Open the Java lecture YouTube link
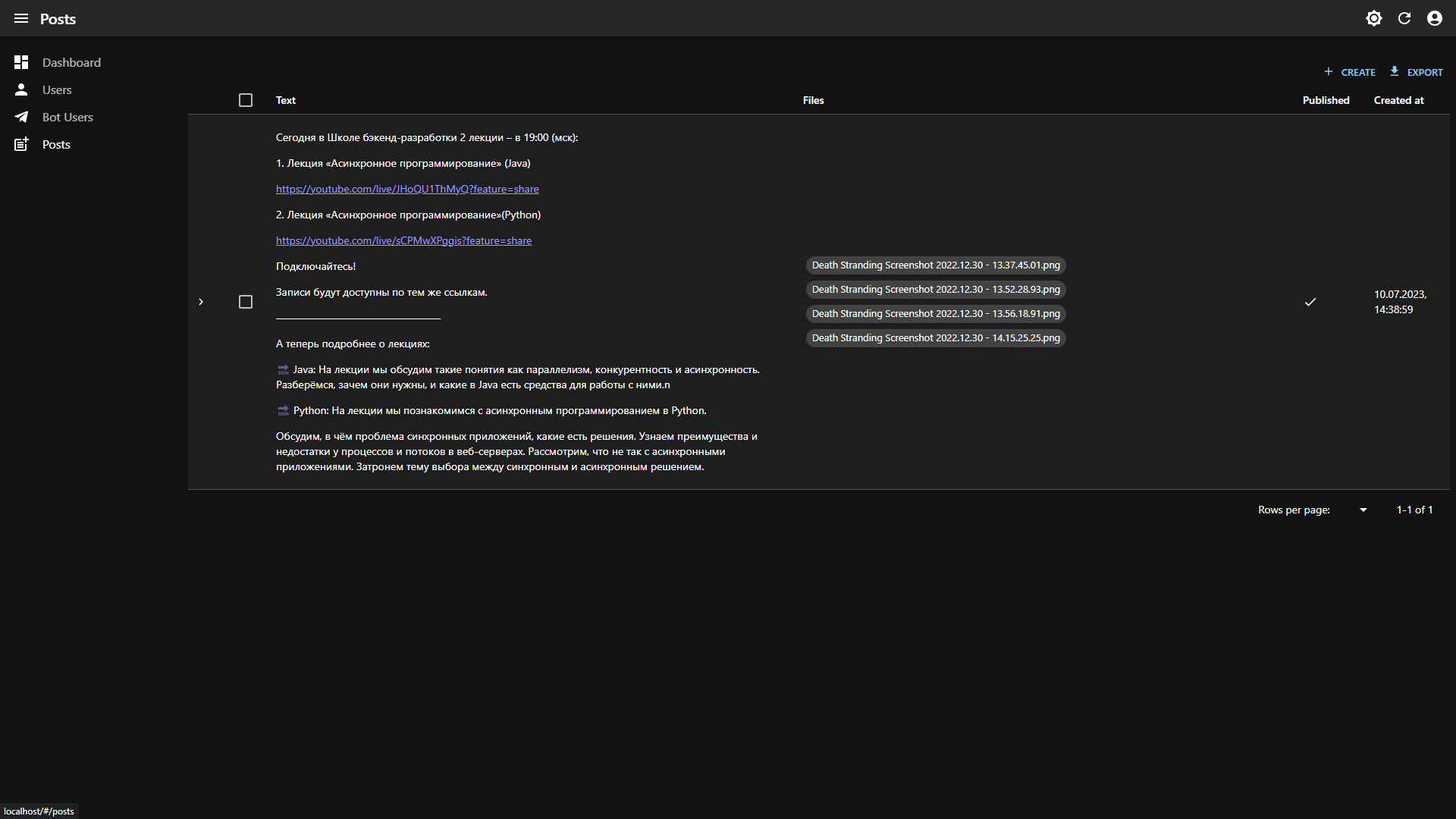Image resolution: width=1456 pixels, height=819 pixels. coord(407,189)
